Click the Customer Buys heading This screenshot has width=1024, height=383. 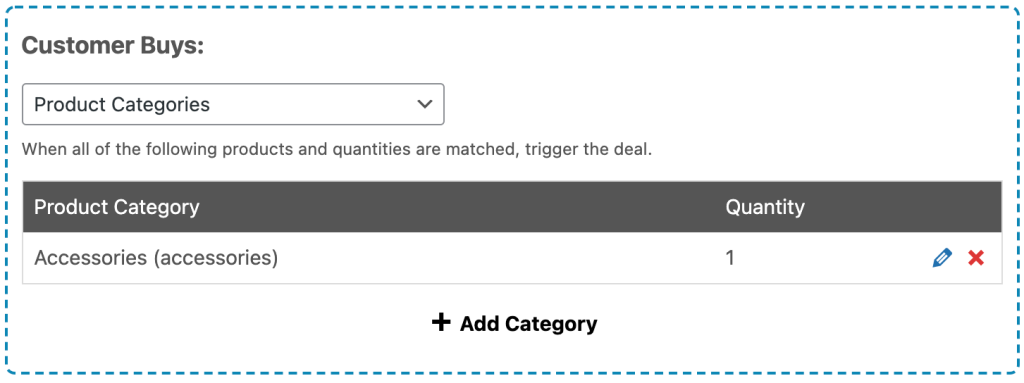coord(113,46)
